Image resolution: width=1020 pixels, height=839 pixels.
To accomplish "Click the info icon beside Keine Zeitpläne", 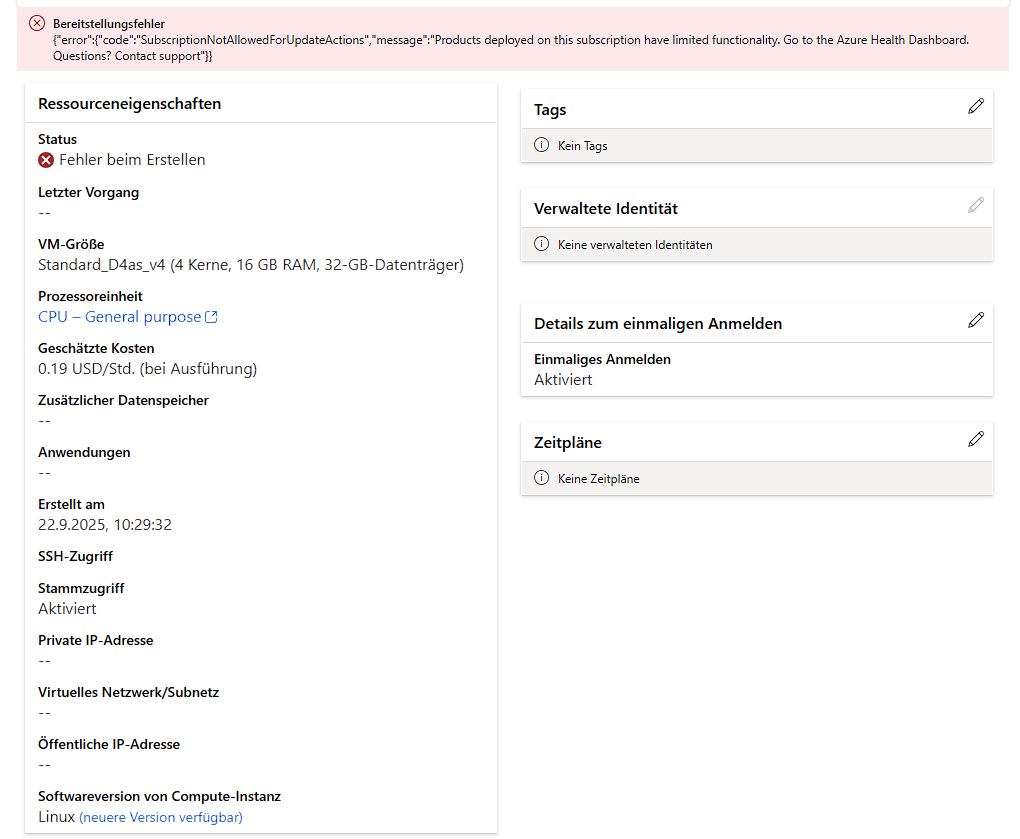I will click(x=542, y=478).
